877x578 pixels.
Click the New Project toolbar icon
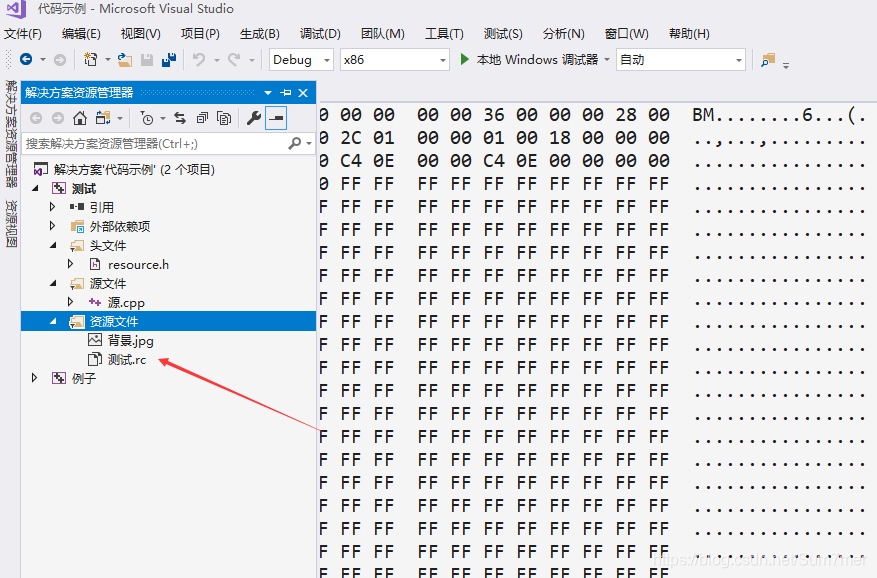[90, 59]
